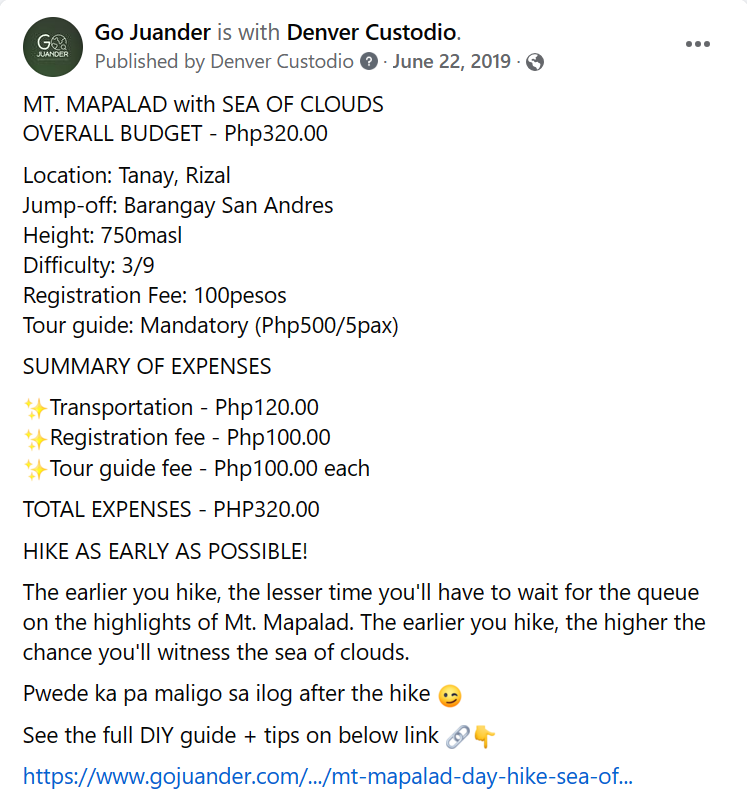Image resolution: width=747 pixels, height=805 pixels.
Task: Click the globe public audience icon
Action: coord(534,62)
